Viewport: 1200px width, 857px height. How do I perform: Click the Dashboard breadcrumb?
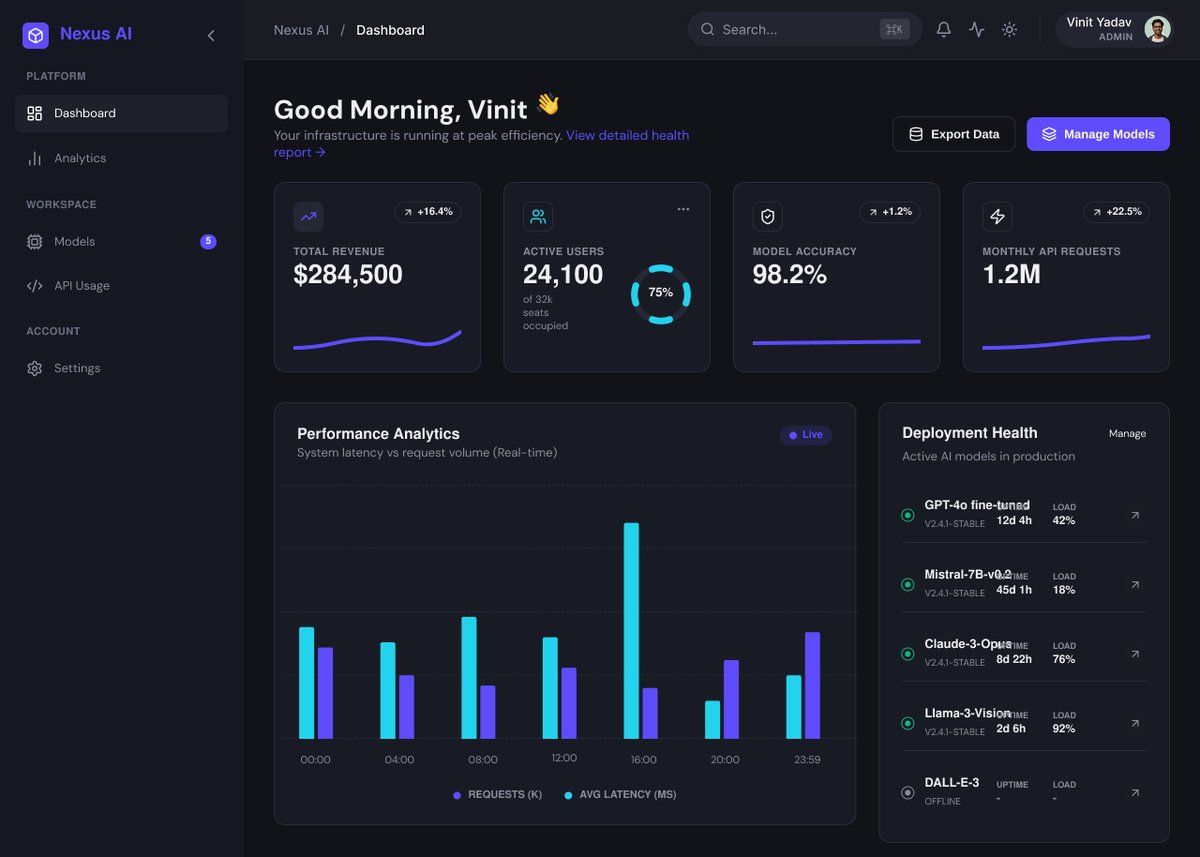click(x=390, y=30)
